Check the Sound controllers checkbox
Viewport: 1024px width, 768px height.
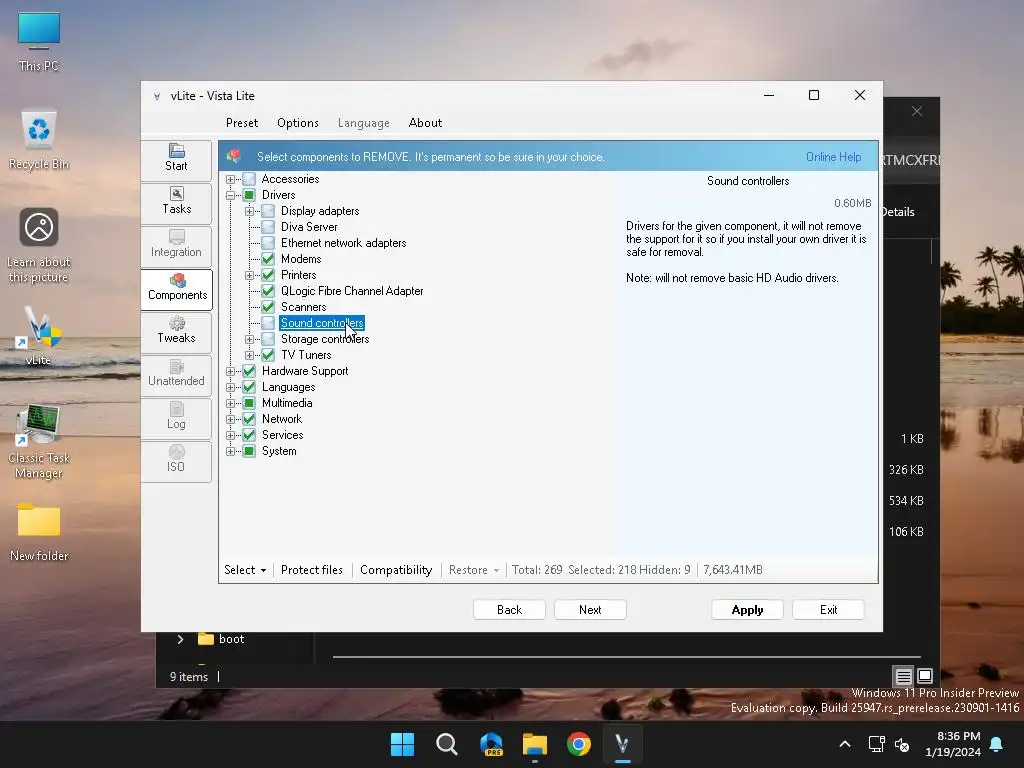pyautogui.click(x=268, y=323)
